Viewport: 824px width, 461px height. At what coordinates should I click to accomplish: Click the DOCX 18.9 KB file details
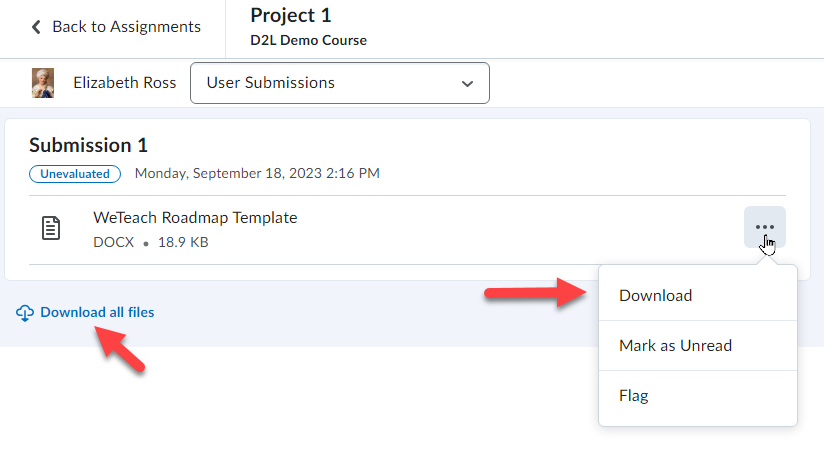click(x=151, y=242)
